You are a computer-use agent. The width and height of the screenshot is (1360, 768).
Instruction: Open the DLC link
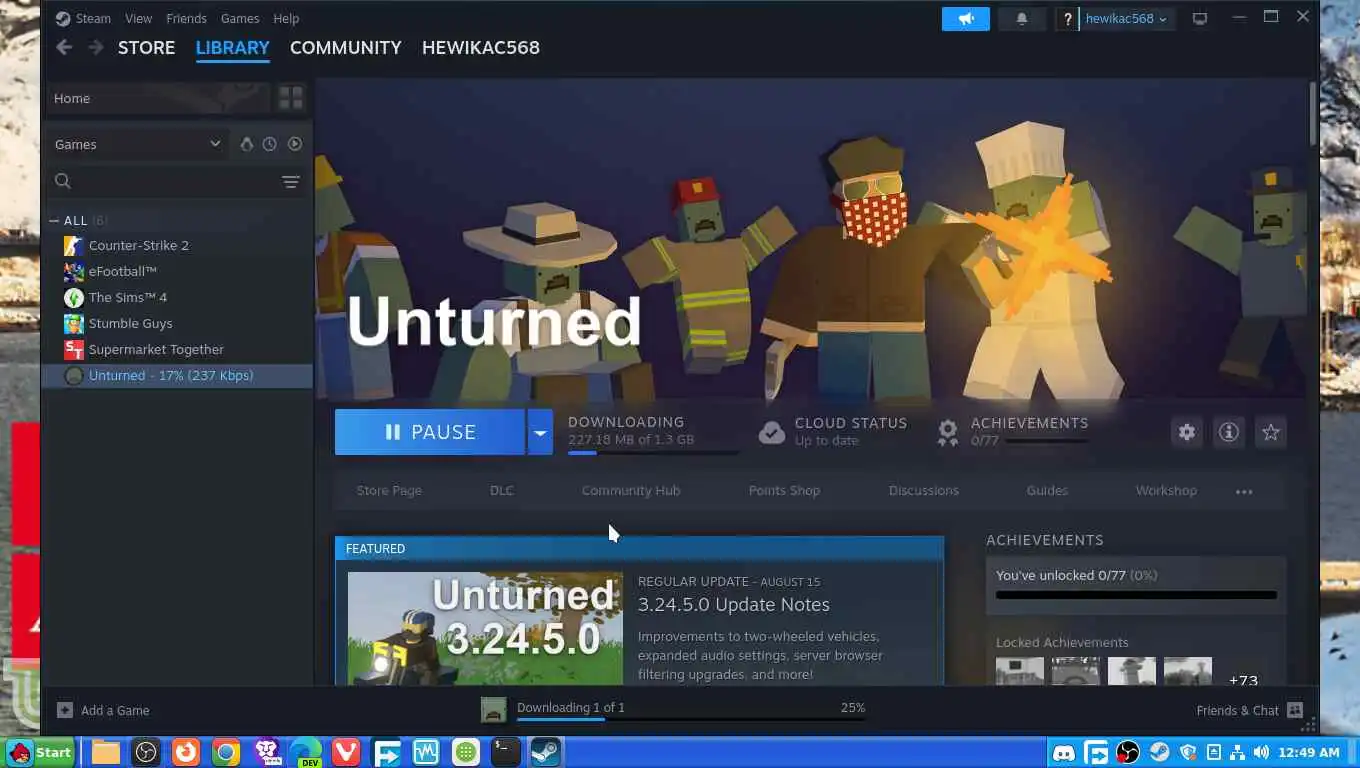(x=502, y=490)
